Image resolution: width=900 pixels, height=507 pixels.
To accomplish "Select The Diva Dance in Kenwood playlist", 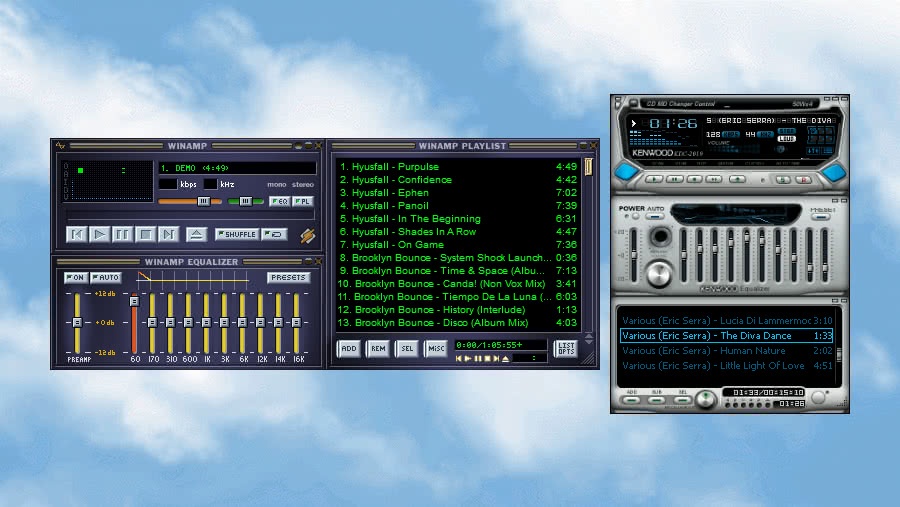I will (727, 335).
